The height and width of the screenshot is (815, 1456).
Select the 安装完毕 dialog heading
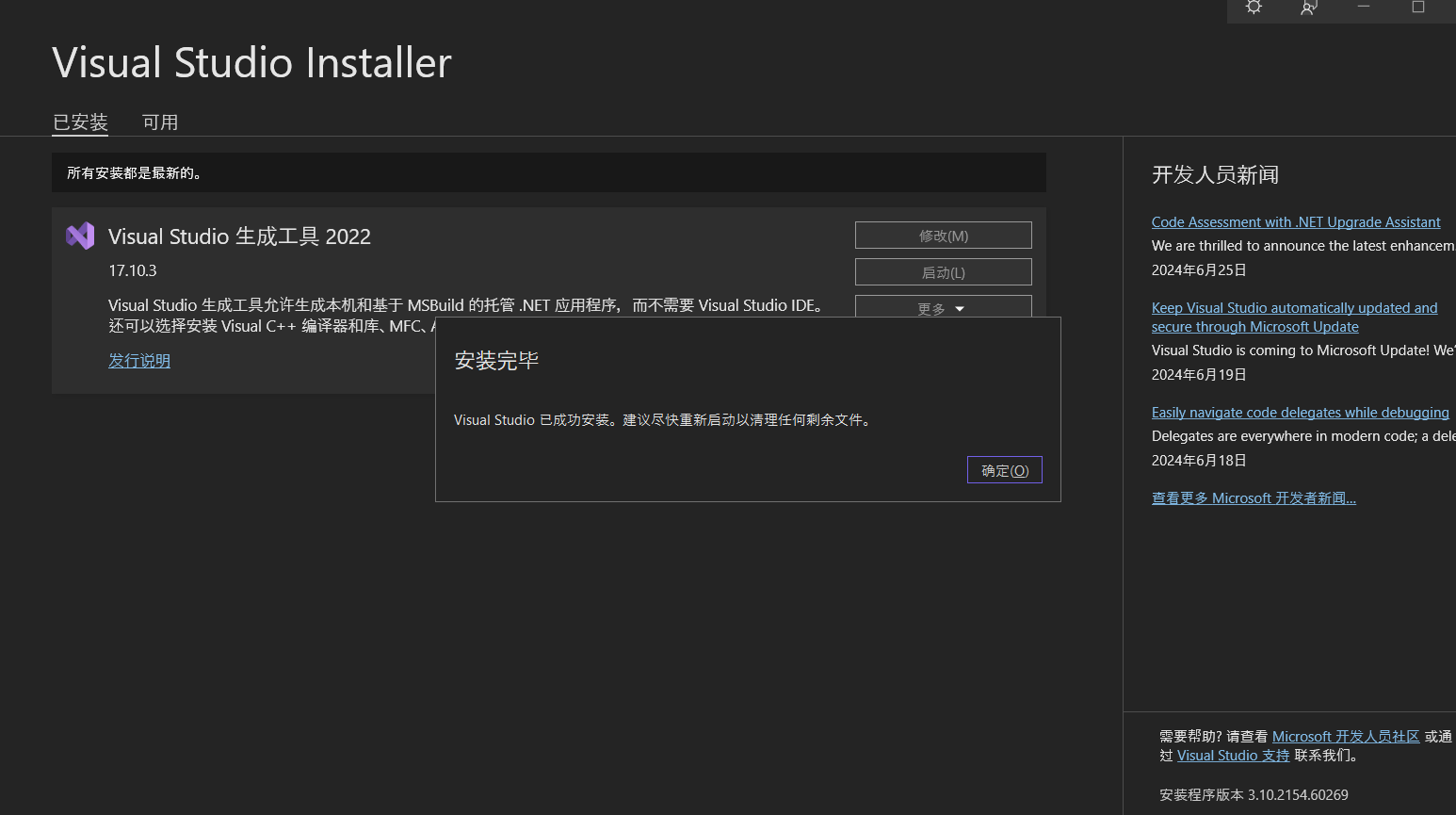click(496, 361)
